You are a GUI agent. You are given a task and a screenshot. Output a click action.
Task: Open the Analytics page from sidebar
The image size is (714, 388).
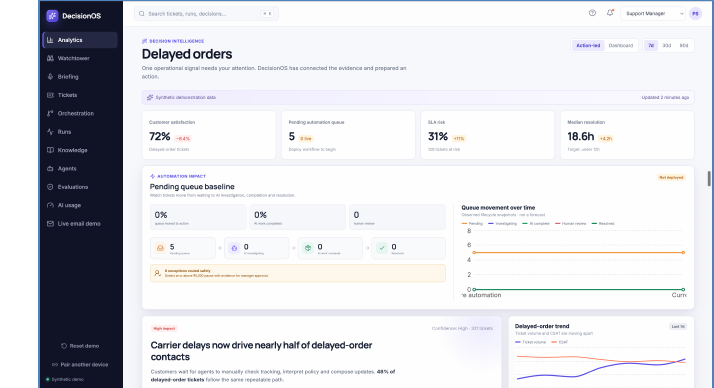80,40
